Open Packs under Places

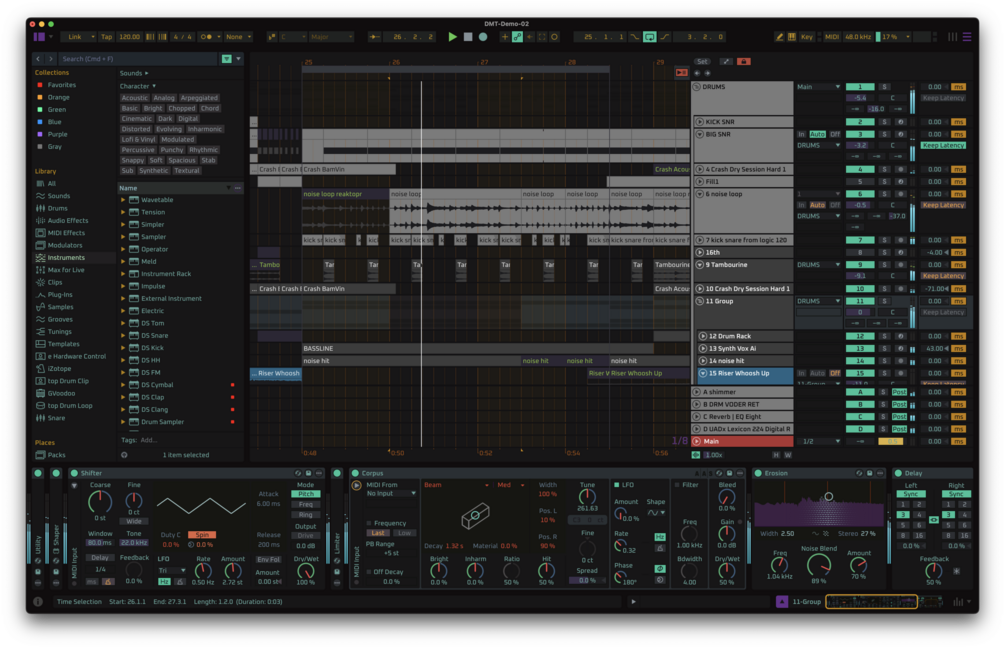tap(56, 455)
